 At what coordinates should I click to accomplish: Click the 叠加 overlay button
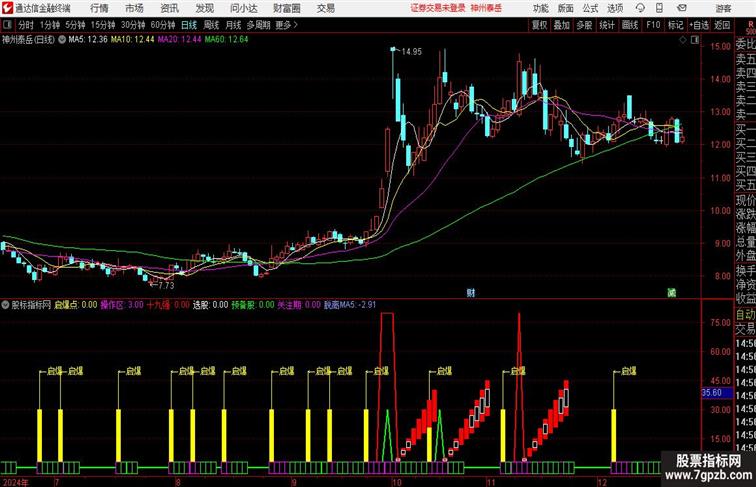pos(562,25)
